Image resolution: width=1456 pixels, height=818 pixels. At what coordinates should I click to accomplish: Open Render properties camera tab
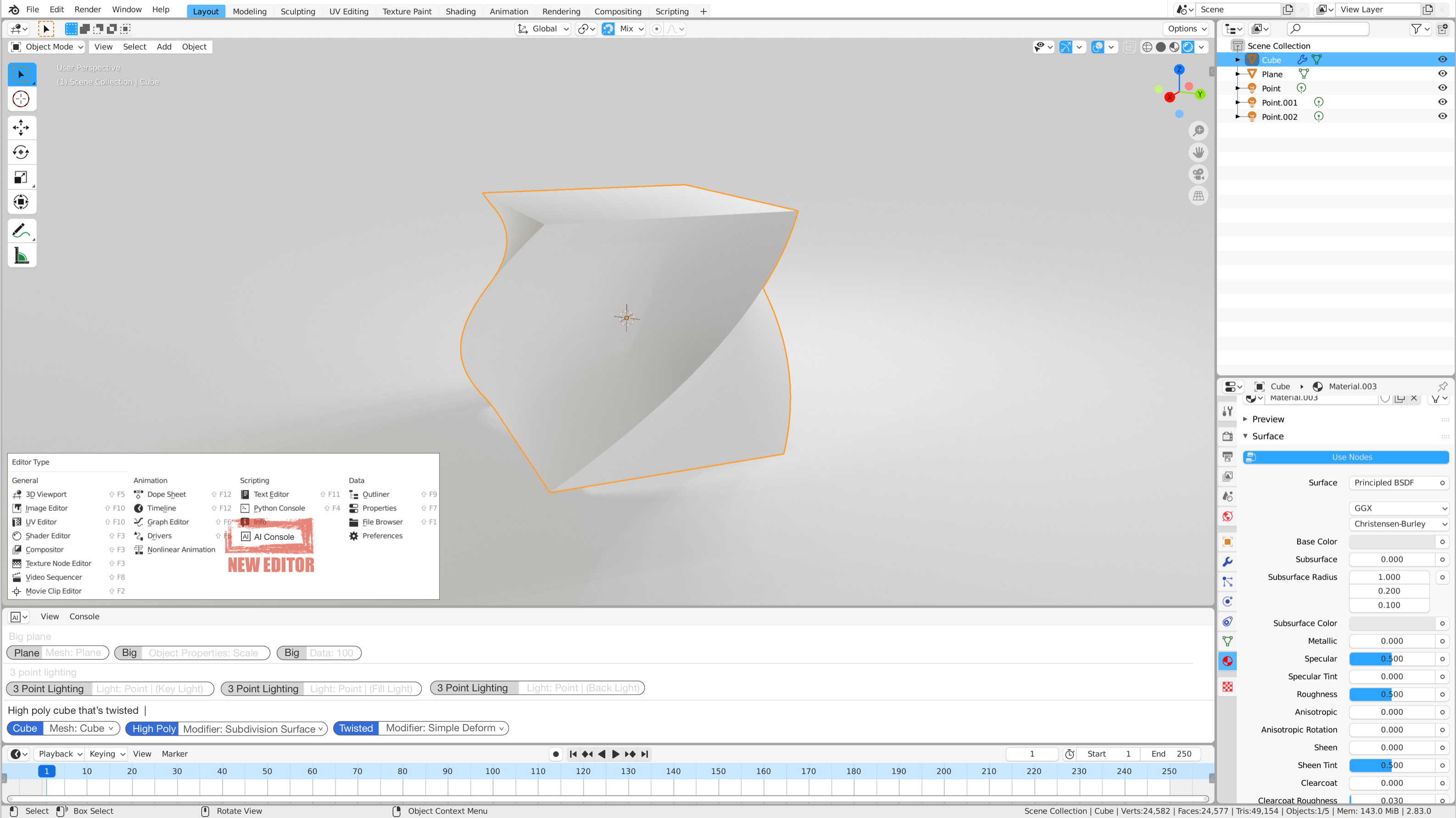coord(1228,437)
